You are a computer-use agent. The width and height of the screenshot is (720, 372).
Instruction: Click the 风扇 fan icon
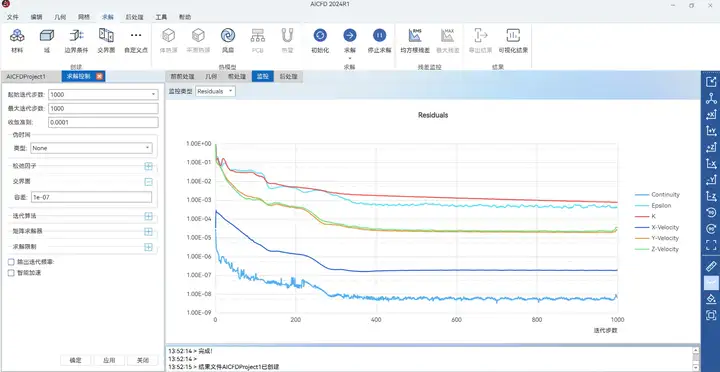click(x=228, y=35)
